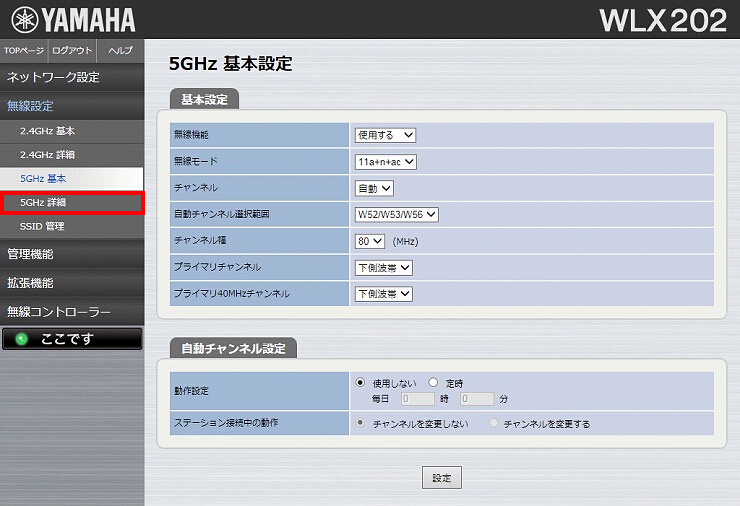The width and height of the screenshot is (740, 506).
Task: Open the プライマリチャンネル dropdown
Action: coord(384,268)
